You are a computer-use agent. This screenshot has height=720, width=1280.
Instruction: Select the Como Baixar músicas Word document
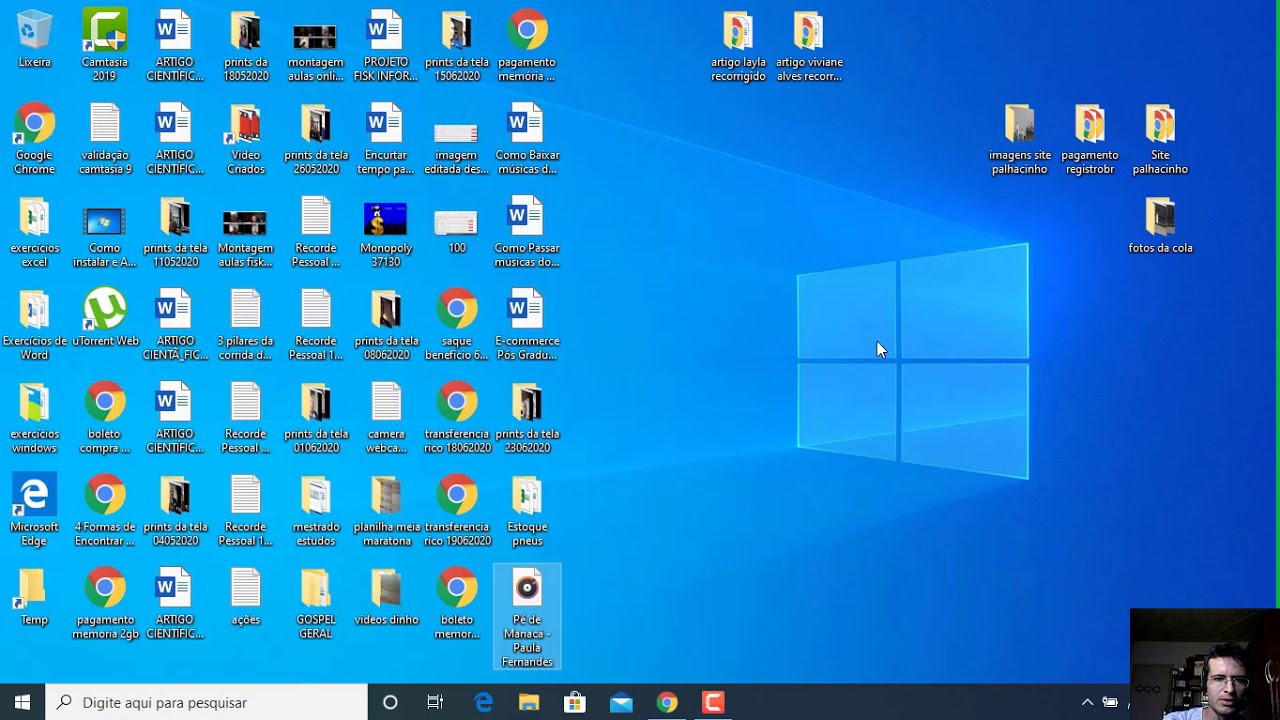(527, 139)
